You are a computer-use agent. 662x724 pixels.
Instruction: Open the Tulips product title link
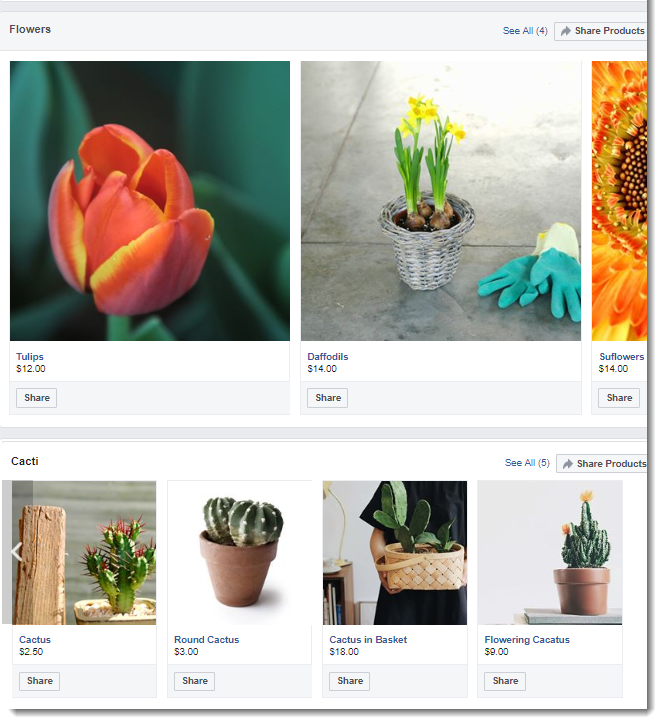click(x=30, y=356)
